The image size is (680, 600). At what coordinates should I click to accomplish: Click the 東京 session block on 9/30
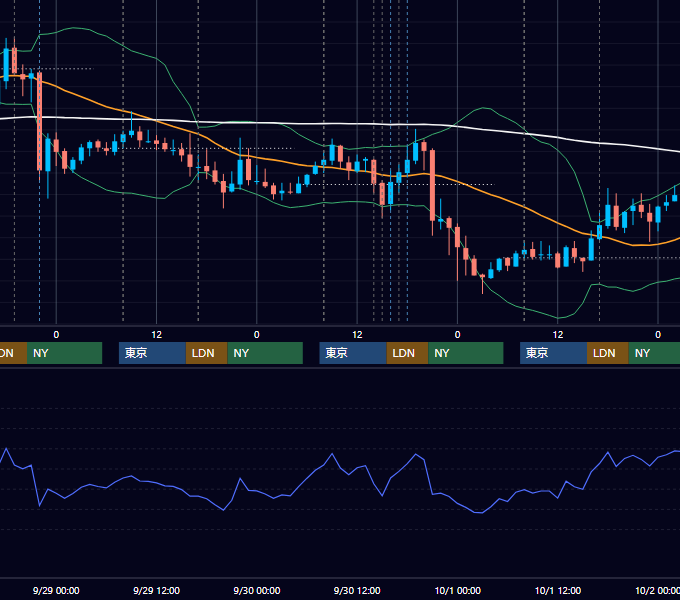point(353,353)
